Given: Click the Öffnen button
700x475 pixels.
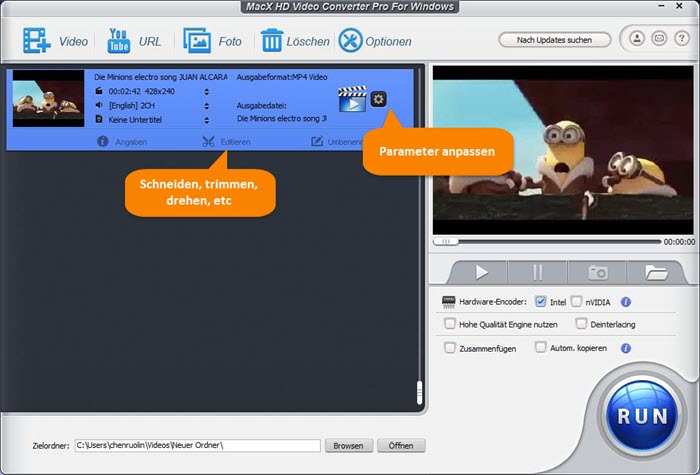Looking at the screenshot, I should pos(401,446).
